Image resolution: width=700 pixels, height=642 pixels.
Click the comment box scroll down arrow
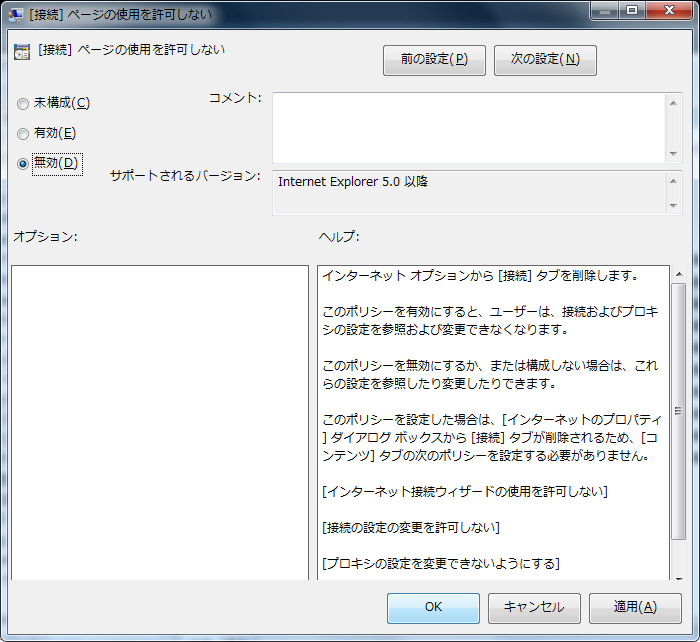click(x=673, y=154)
